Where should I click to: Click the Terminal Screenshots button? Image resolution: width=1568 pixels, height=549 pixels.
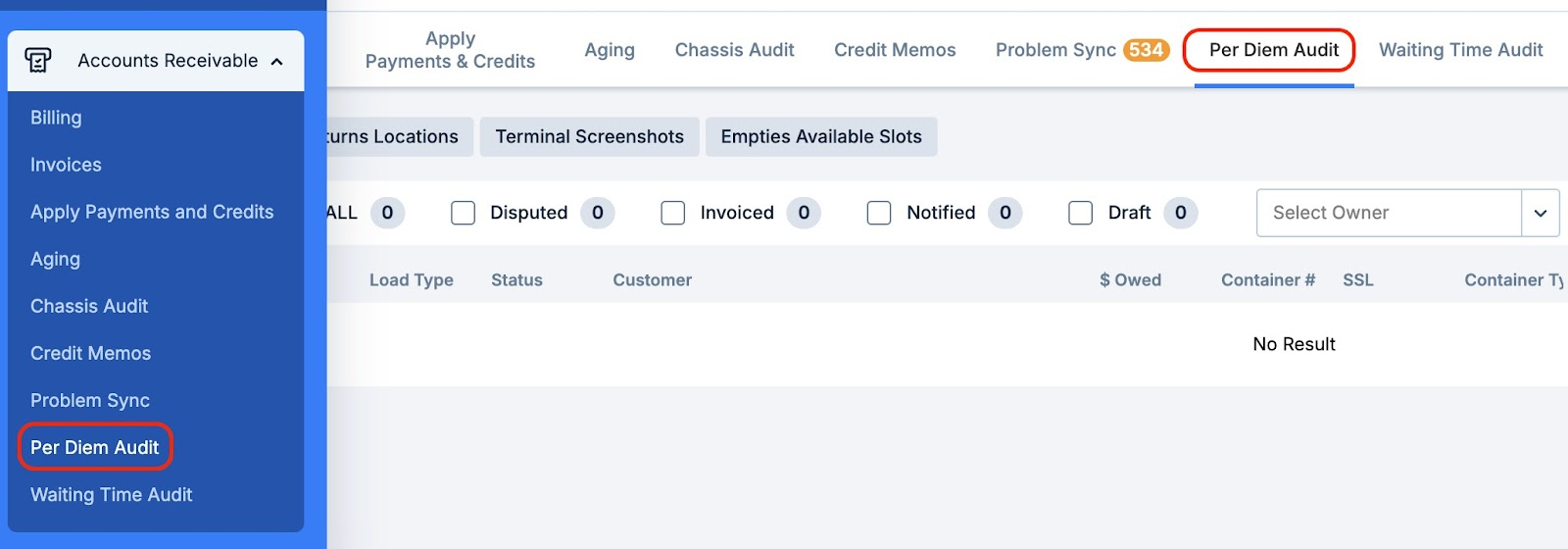(x=589, y=137)
